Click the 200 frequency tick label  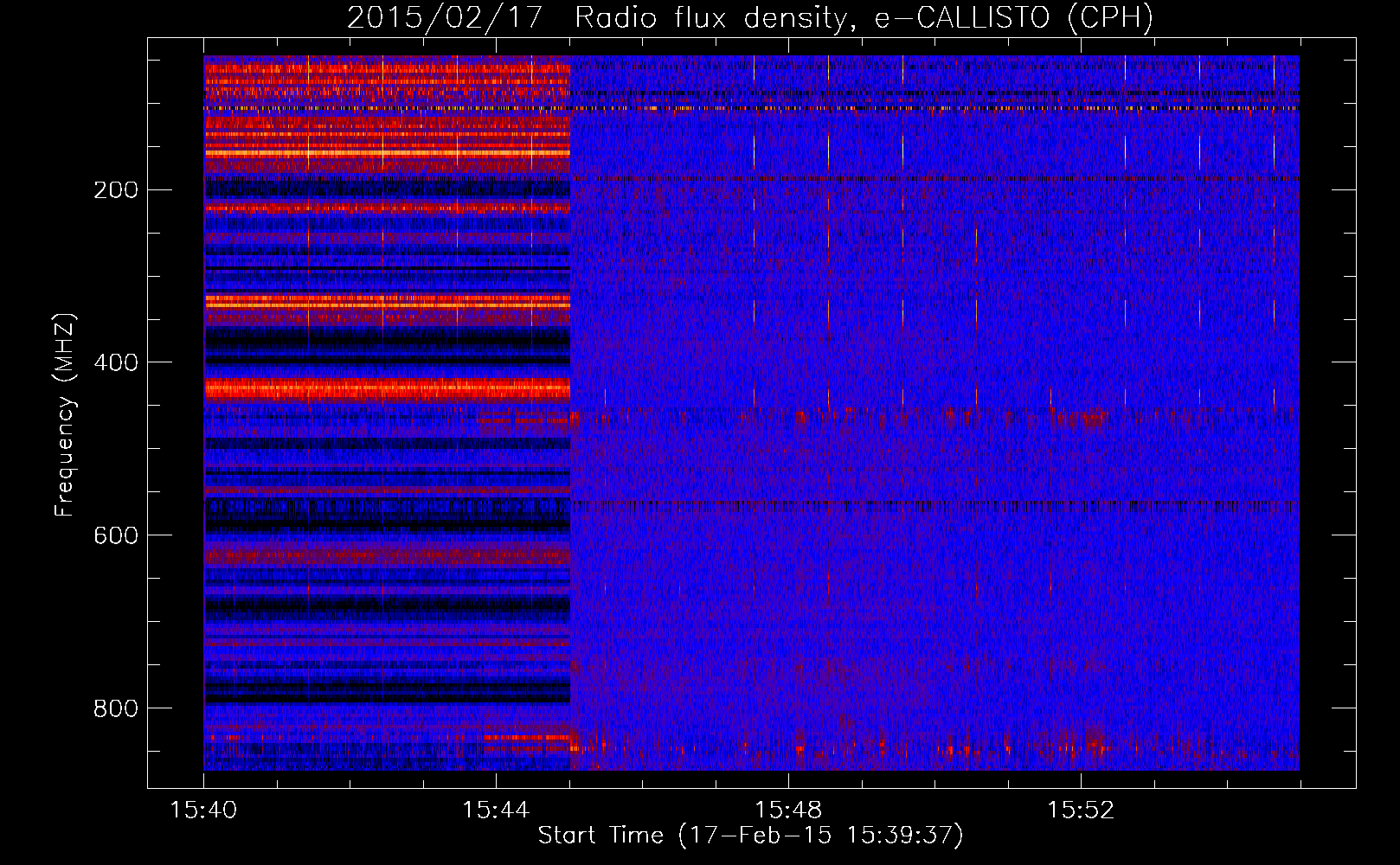tap(116, 189)
